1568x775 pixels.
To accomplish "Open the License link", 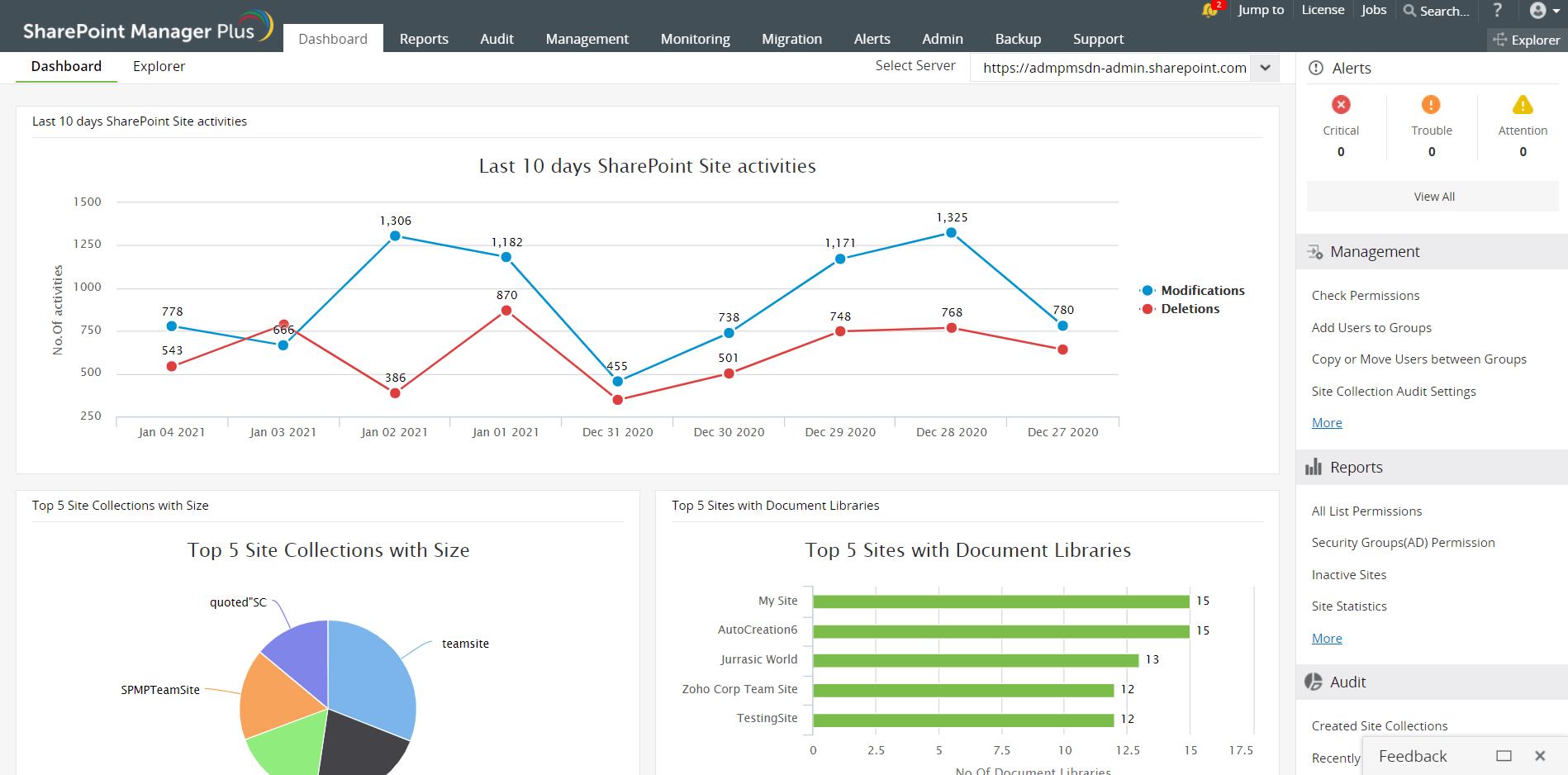I will [x=1323, y=10].
